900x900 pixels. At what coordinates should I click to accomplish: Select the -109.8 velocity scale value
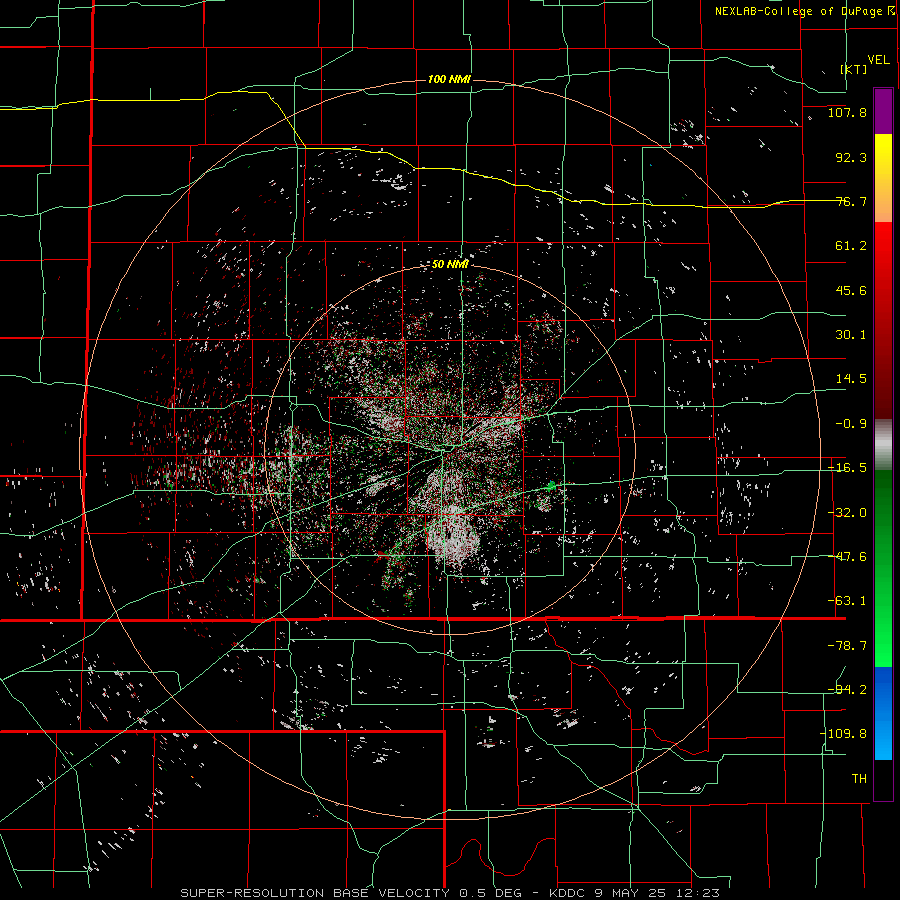coord(843,734)
